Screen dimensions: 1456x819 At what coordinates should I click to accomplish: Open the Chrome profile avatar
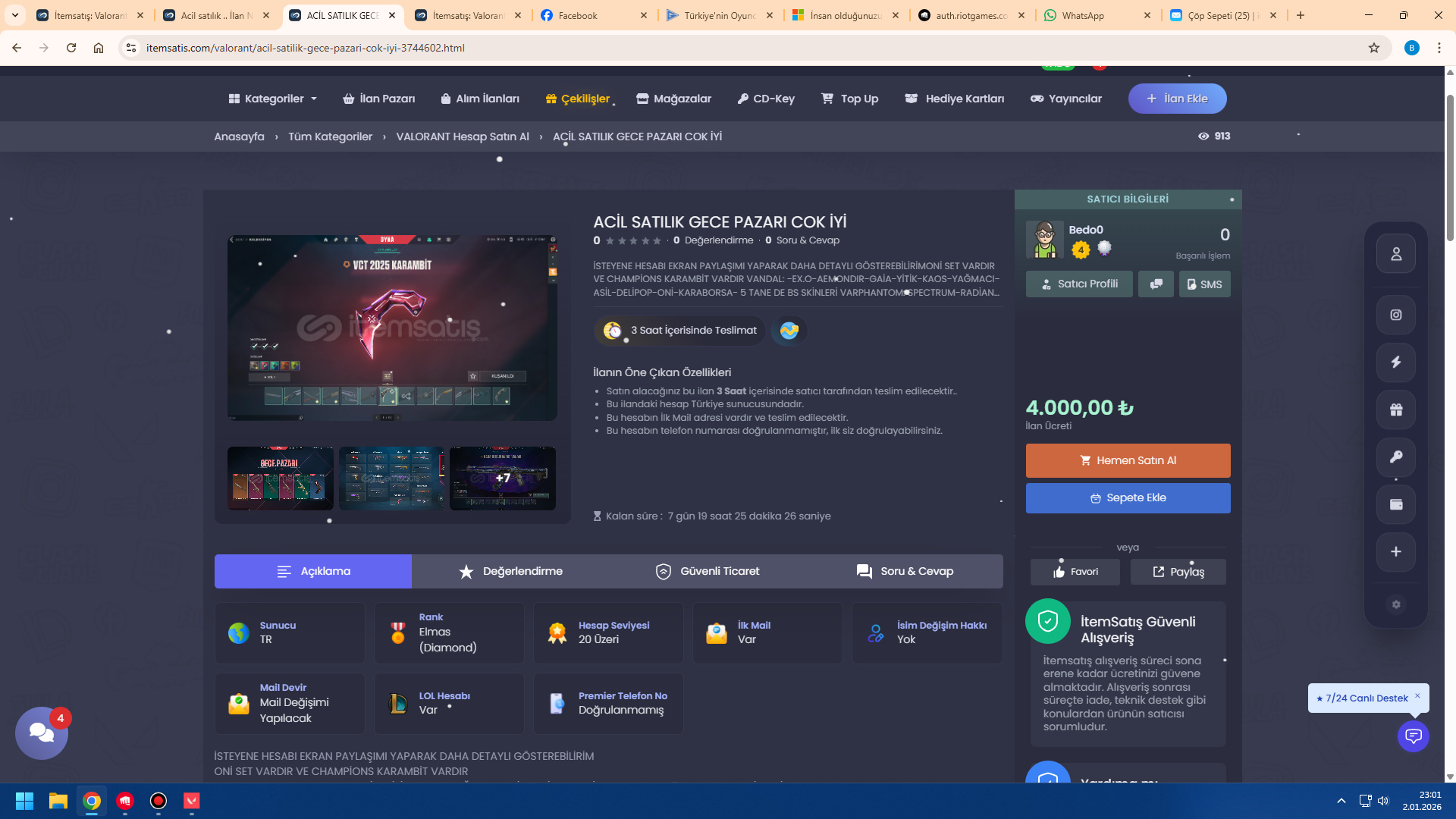[x=1412, y=48]
